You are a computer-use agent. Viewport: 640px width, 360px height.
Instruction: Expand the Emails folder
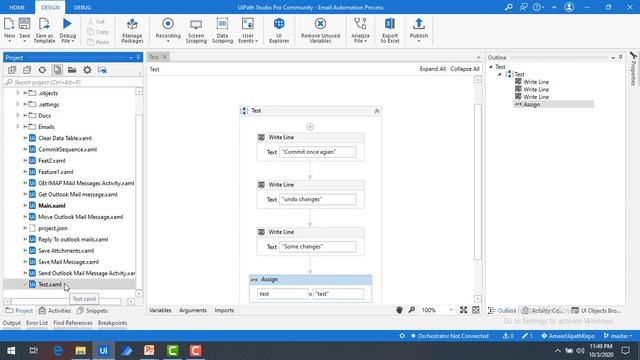click(18, 127)
